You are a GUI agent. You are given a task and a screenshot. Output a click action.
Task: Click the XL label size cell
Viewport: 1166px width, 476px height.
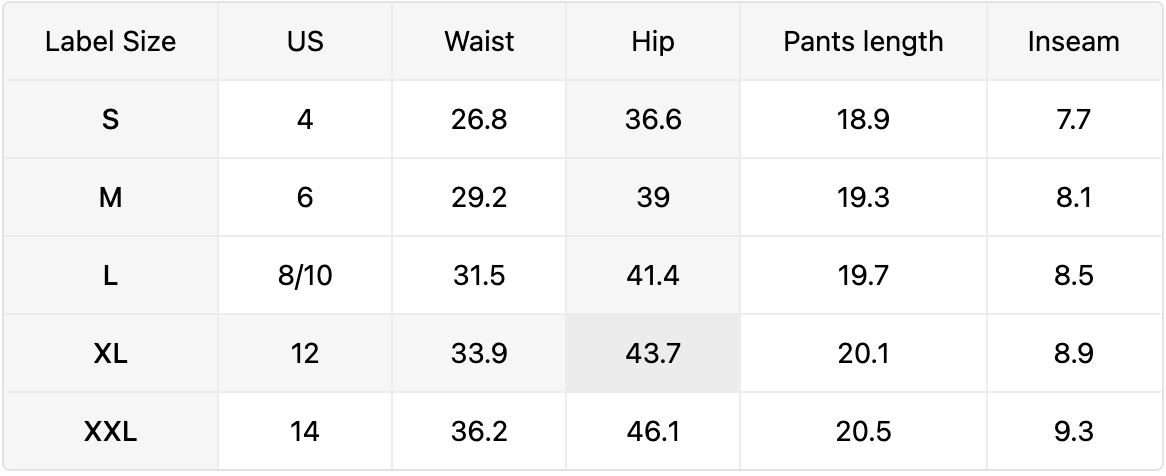(x=111, y=354)
